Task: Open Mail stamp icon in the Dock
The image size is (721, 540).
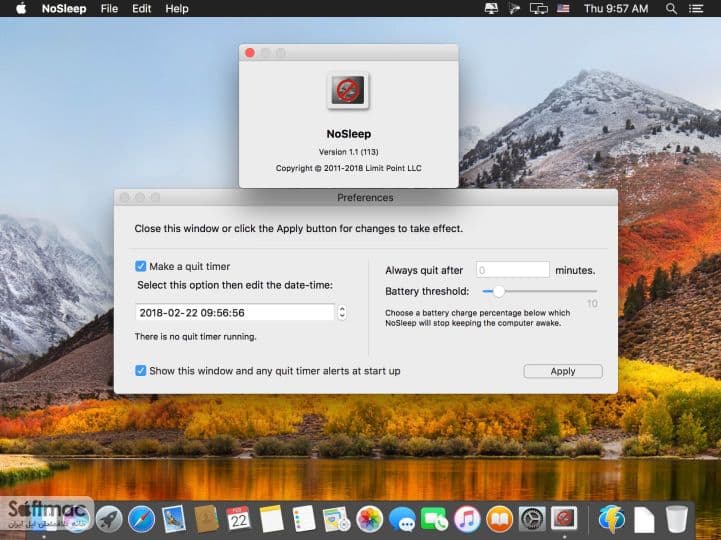Action: click(x=174, y=519)
